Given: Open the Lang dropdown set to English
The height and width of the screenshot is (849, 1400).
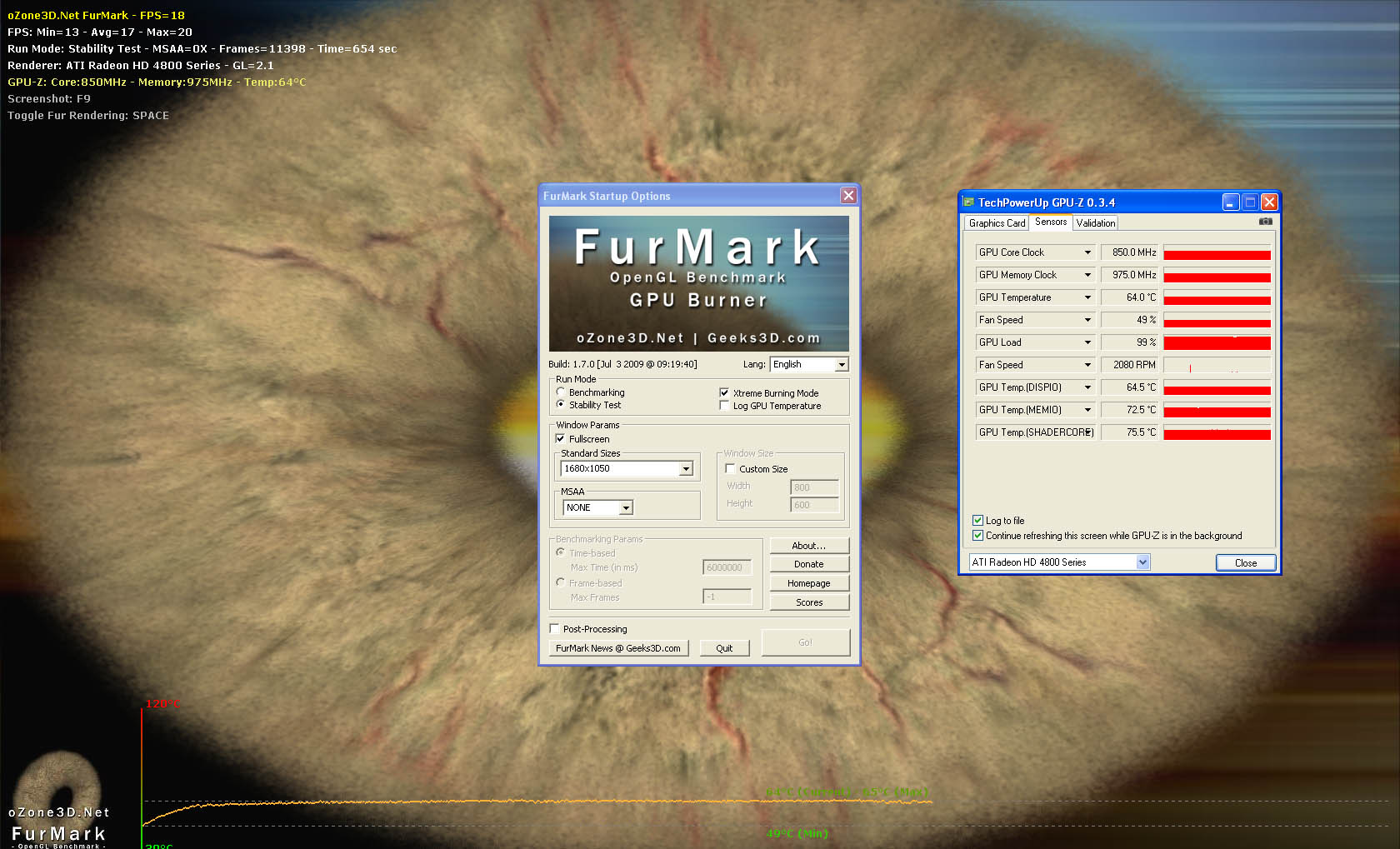Looking at the screenshot, I should click(x=809, y=364).
